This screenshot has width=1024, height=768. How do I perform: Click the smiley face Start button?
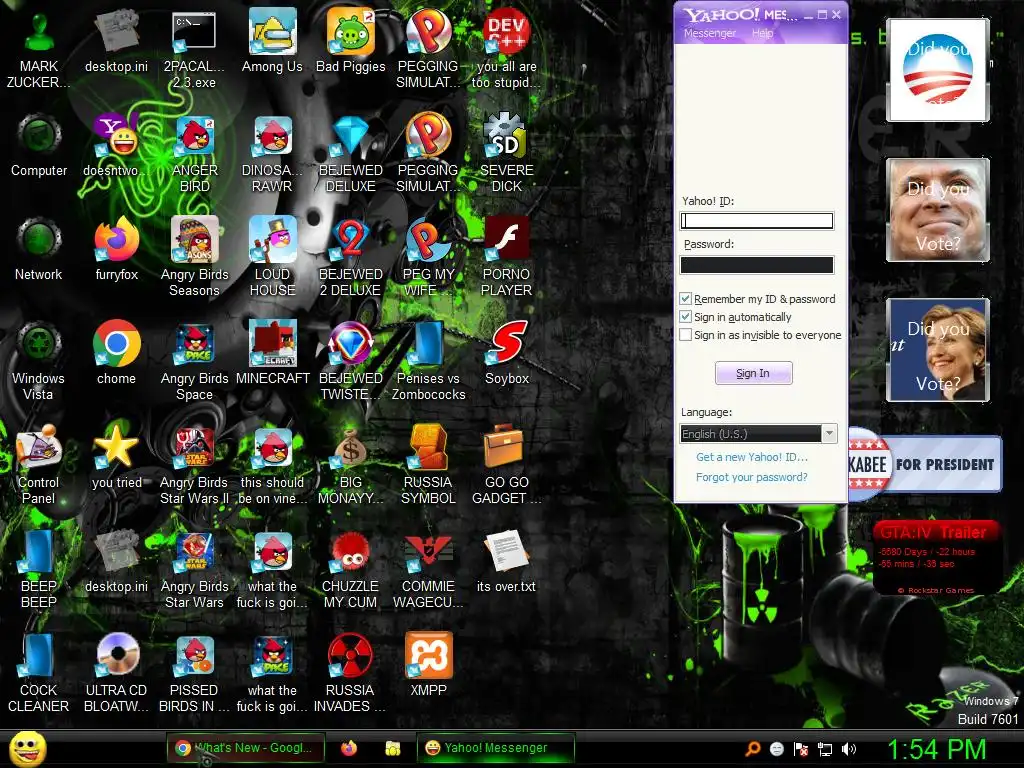coord(28,748)
